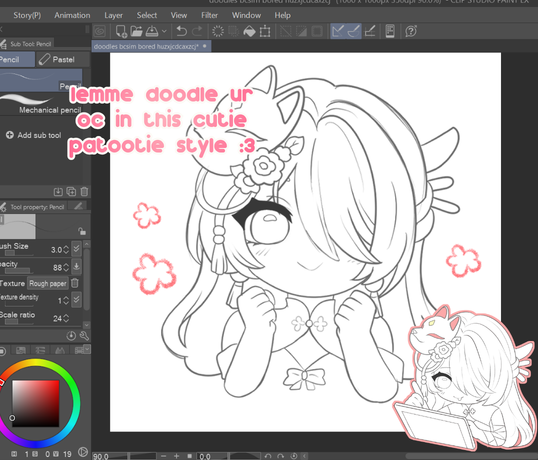538x460 pixels.
Task: Redo the last undone action
Action: coord(197,32)
